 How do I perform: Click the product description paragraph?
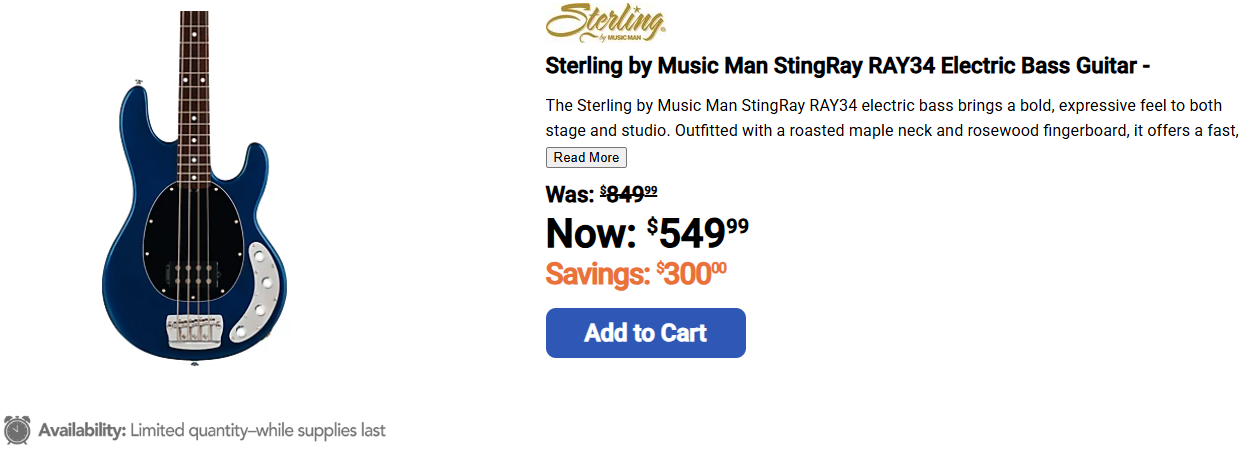(x=892, y=118)
